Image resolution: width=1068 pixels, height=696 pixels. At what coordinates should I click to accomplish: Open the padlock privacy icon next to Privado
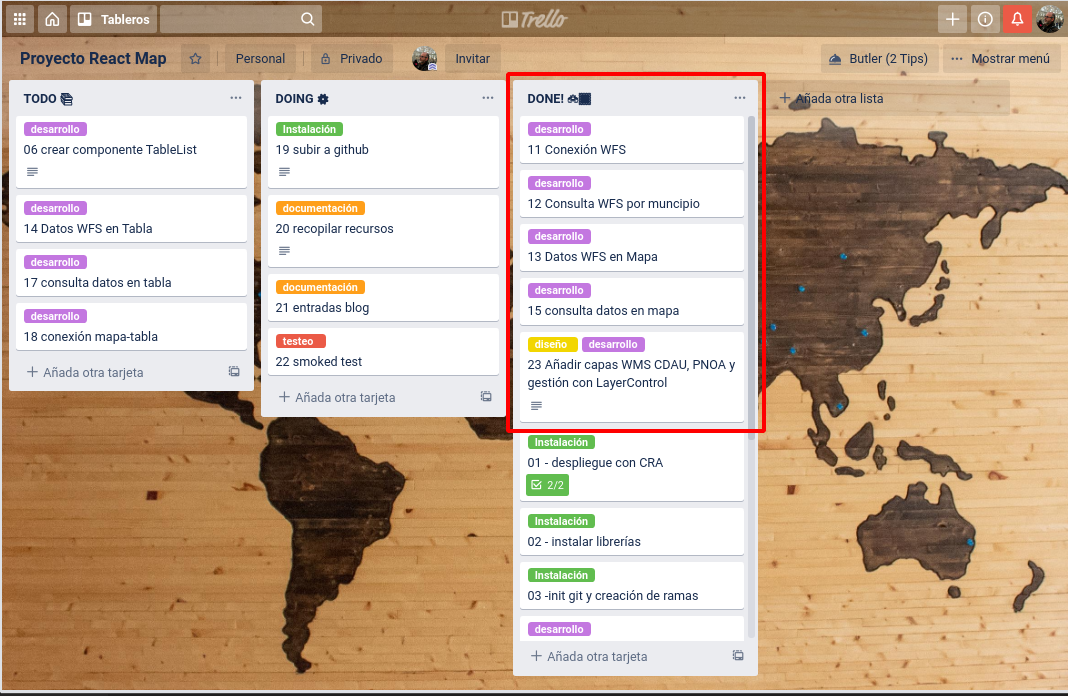pos(327,58)
